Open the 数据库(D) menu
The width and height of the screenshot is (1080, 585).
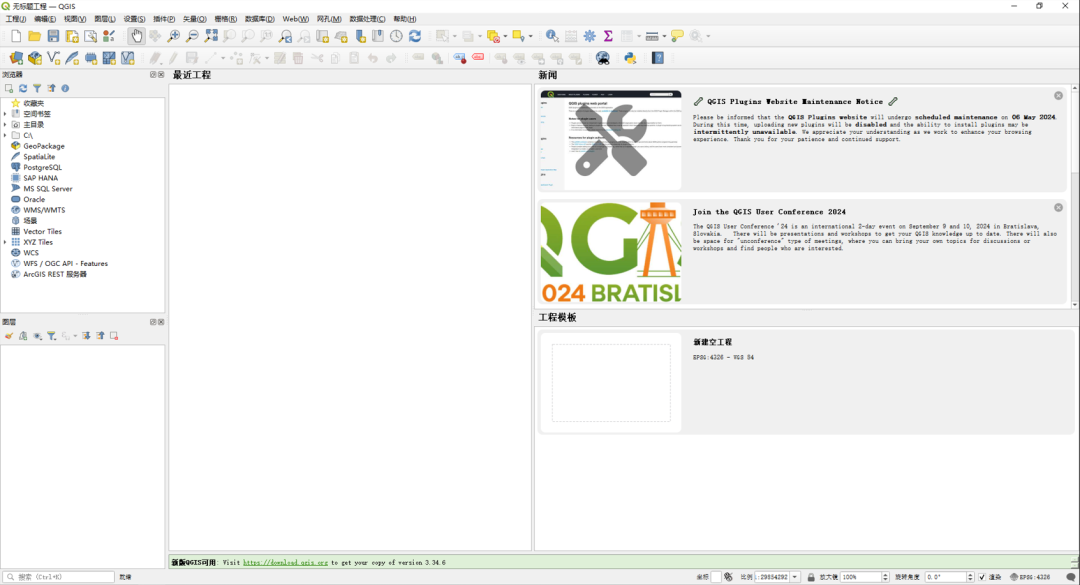[260, 19]
